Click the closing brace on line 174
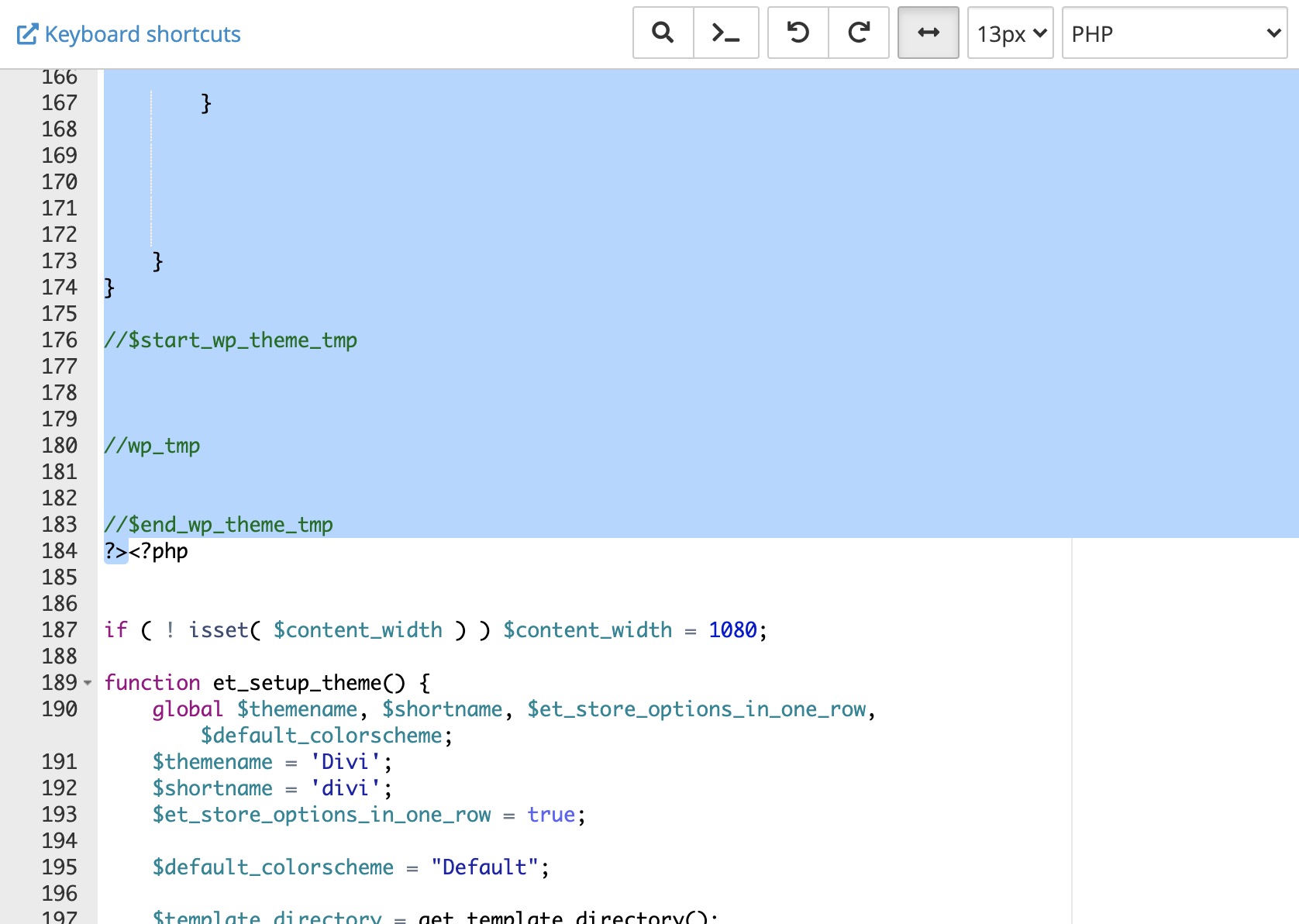The width and height of the screenshot is (1299, 924). tap(109, 288)
